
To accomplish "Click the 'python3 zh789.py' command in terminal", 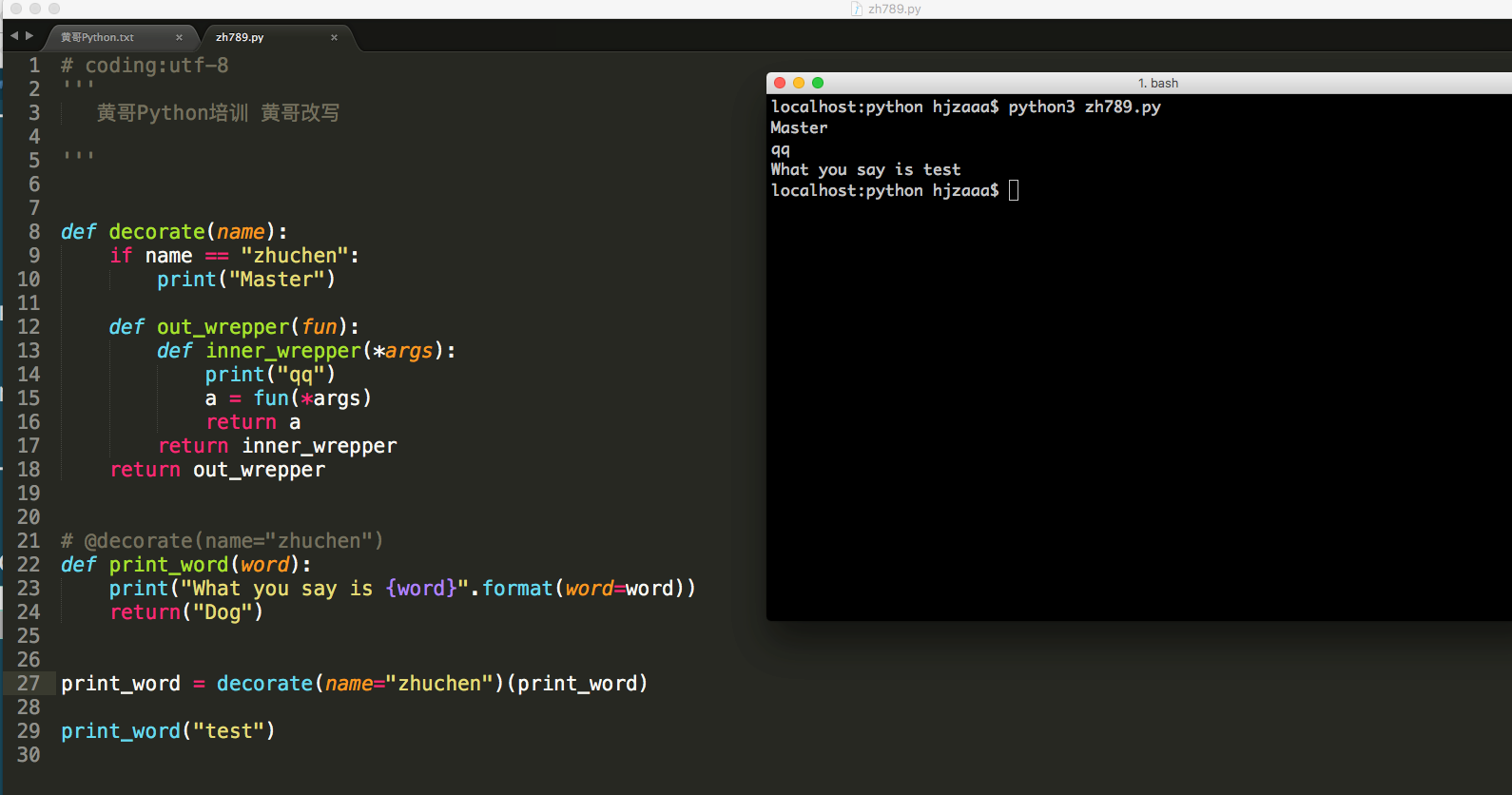I will 1085,107.
